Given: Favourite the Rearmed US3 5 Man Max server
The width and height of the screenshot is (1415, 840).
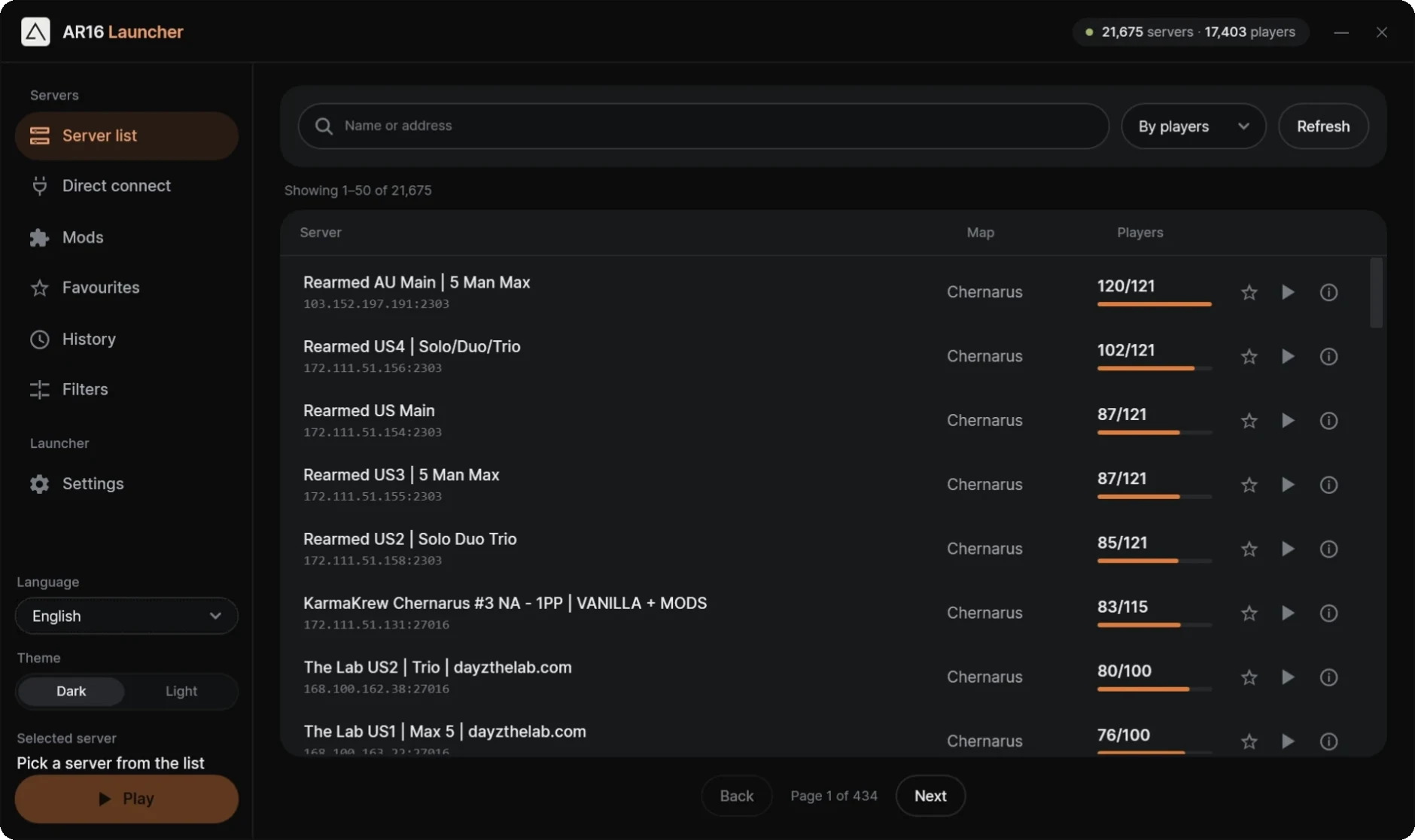Looking at the screenshot, I should tap(1249, 485).
